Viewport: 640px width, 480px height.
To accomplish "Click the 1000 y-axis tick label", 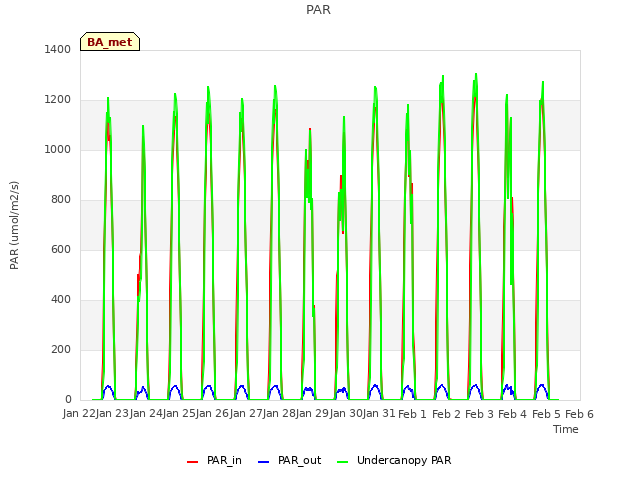I will coord(57,149).
